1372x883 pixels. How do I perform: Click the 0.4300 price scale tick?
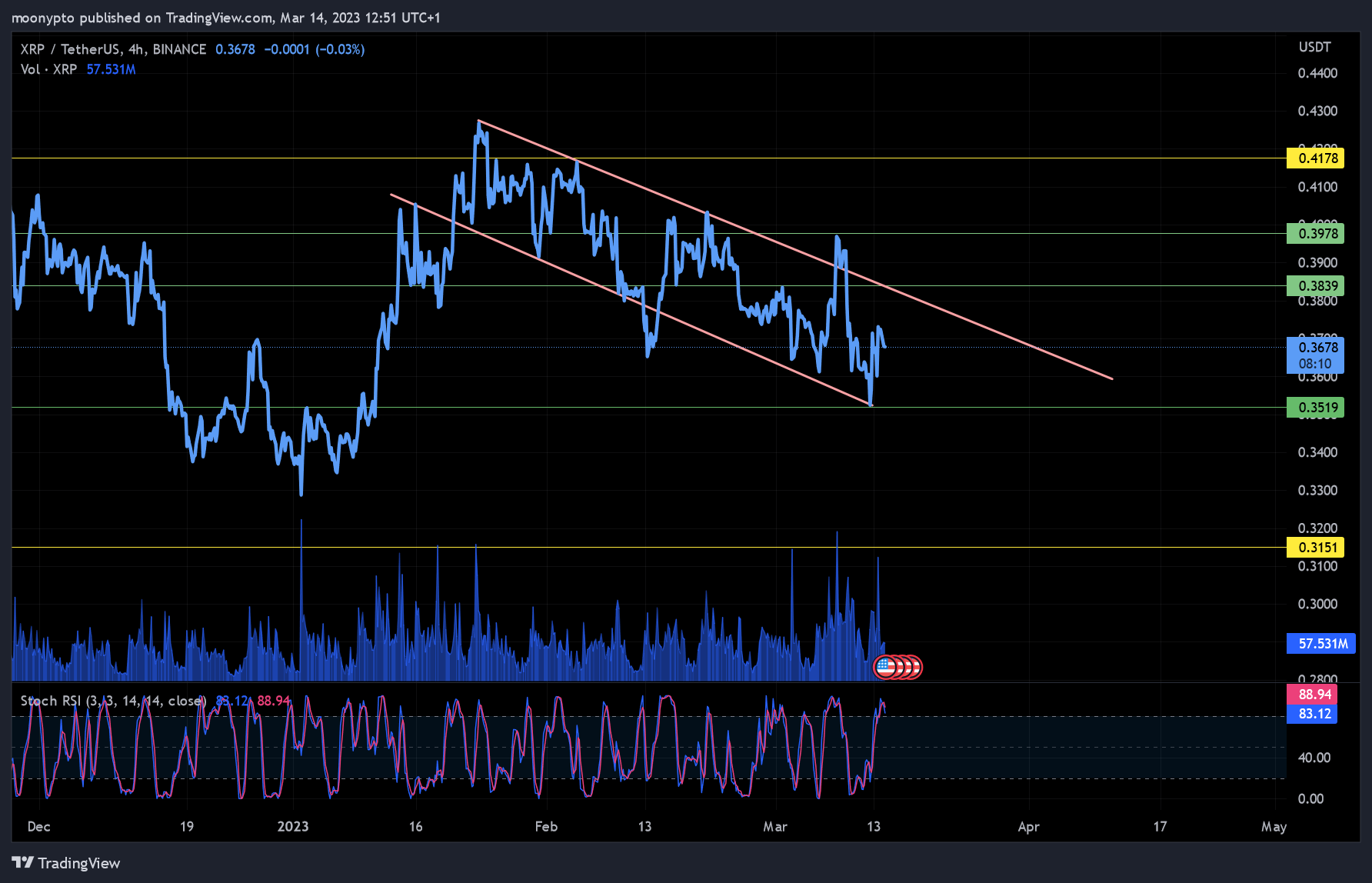[x=1317, y=111]
